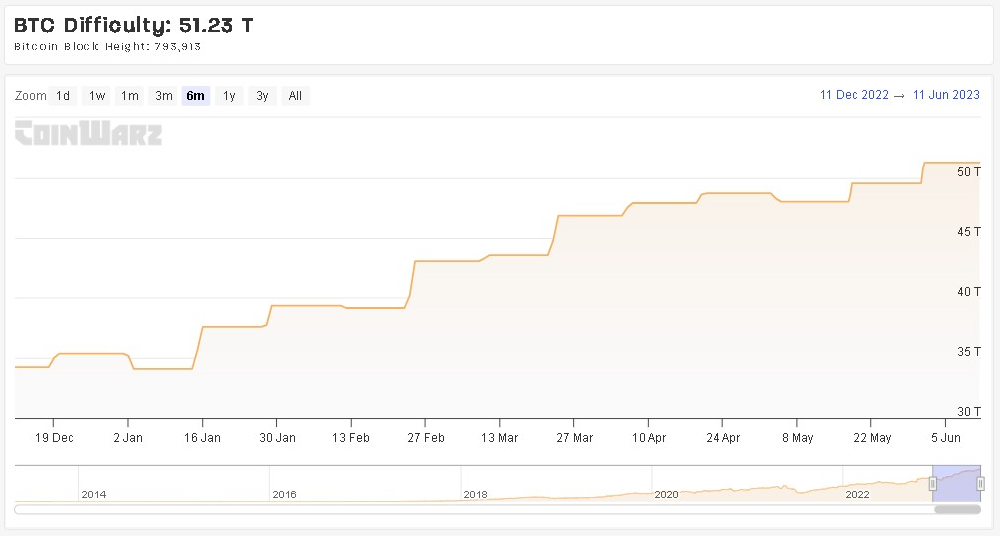
Task: Click the horizontal scrollbar thumb
Action: click(957, 509)
